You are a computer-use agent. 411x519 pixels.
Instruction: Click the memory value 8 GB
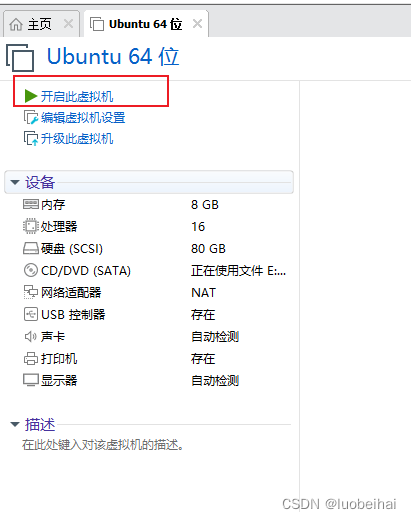tap(205, 204)
